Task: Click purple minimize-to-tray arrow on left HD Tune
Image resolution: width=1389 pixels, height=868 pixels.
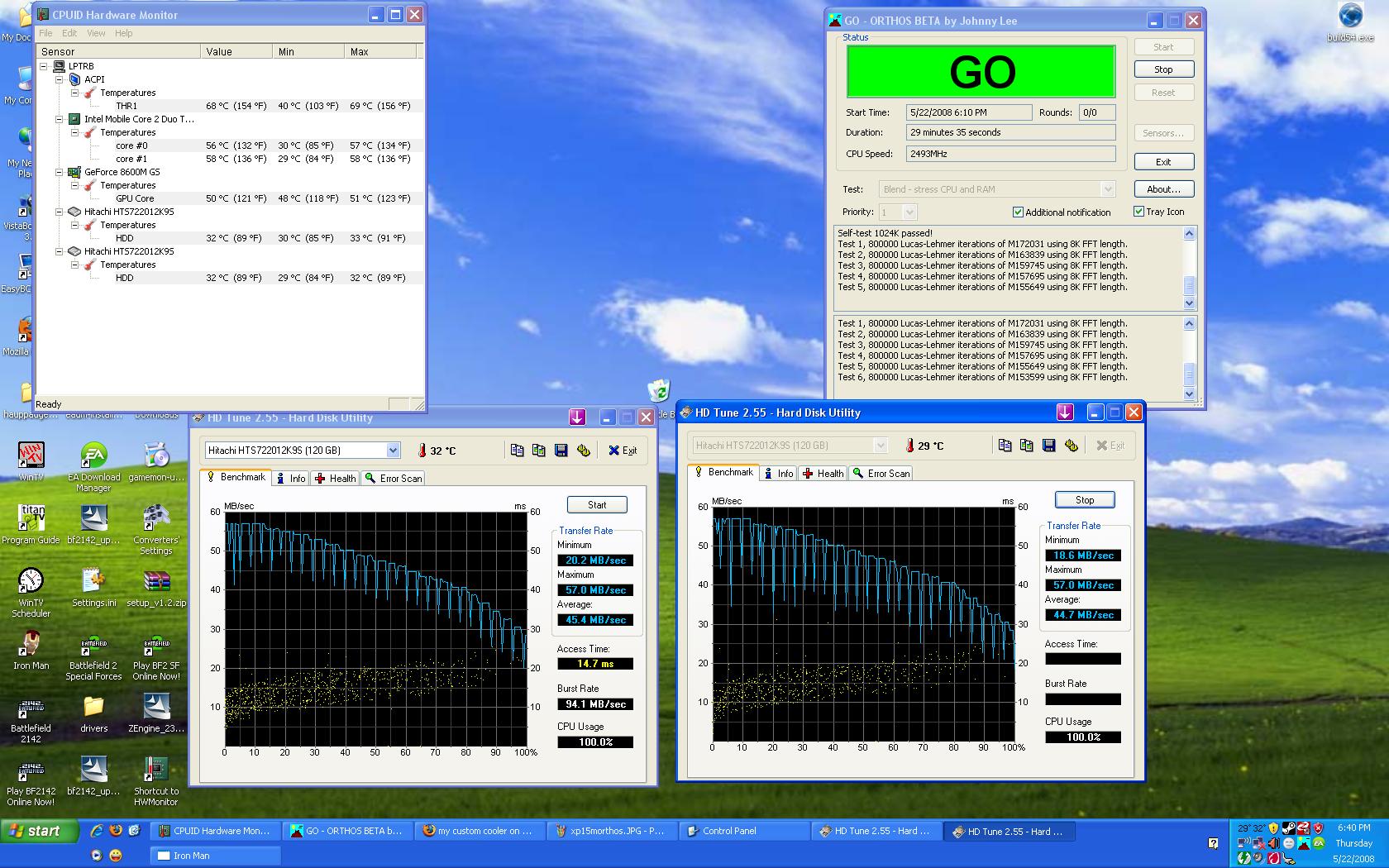Action: pos(577,417)
